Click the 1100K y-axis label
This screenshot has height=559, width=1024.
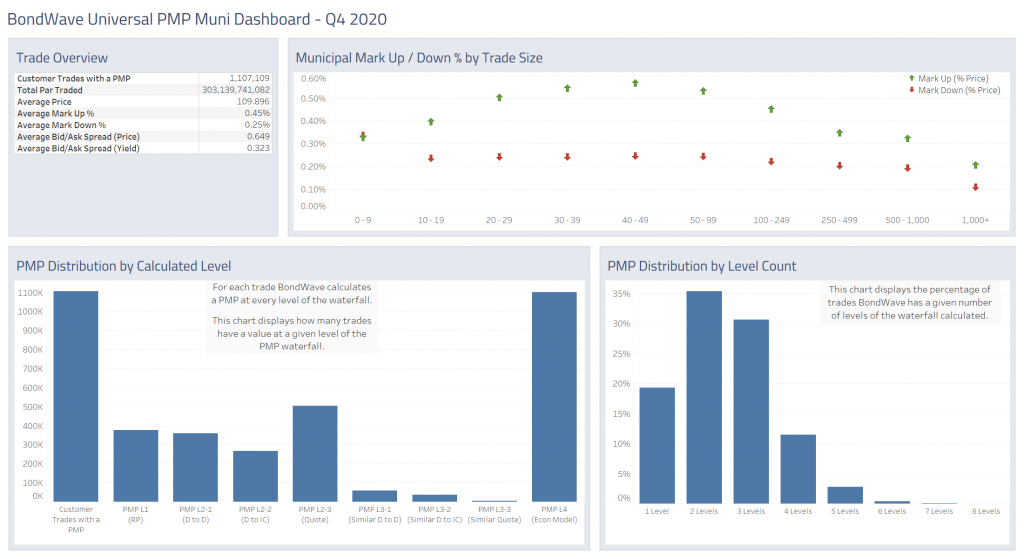pos(31,293)
